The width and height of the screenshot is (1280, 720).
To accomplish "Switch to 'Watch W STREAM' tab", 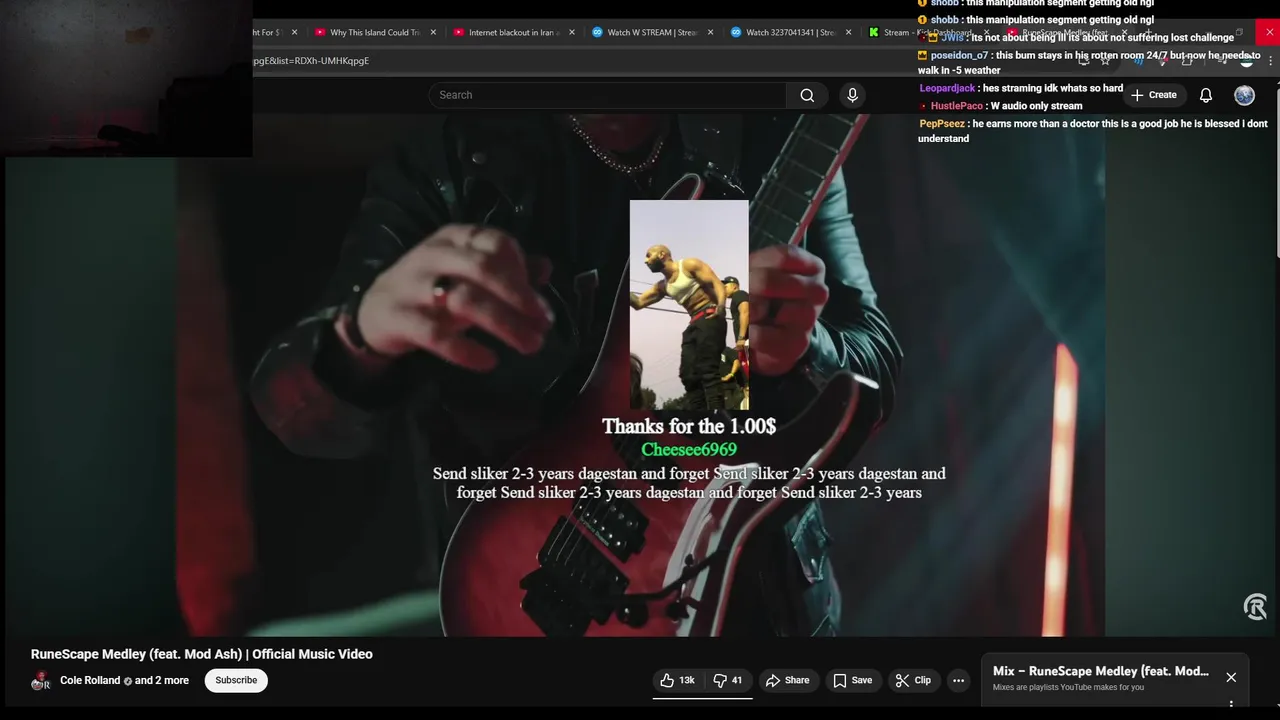I will tap(652, 32).
